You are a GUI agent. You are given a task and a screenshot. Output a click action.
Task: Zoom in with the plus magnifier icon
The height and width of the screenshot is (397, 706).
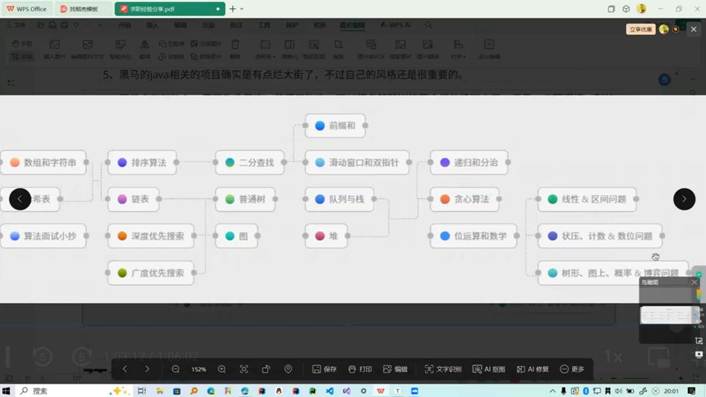click(x=222, y=369)
